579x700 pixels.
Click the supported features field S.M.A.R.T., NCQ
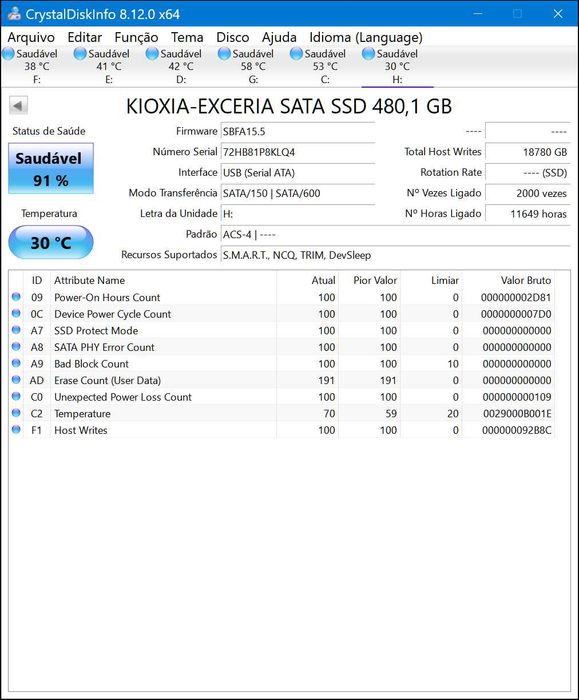click(396, 255)
